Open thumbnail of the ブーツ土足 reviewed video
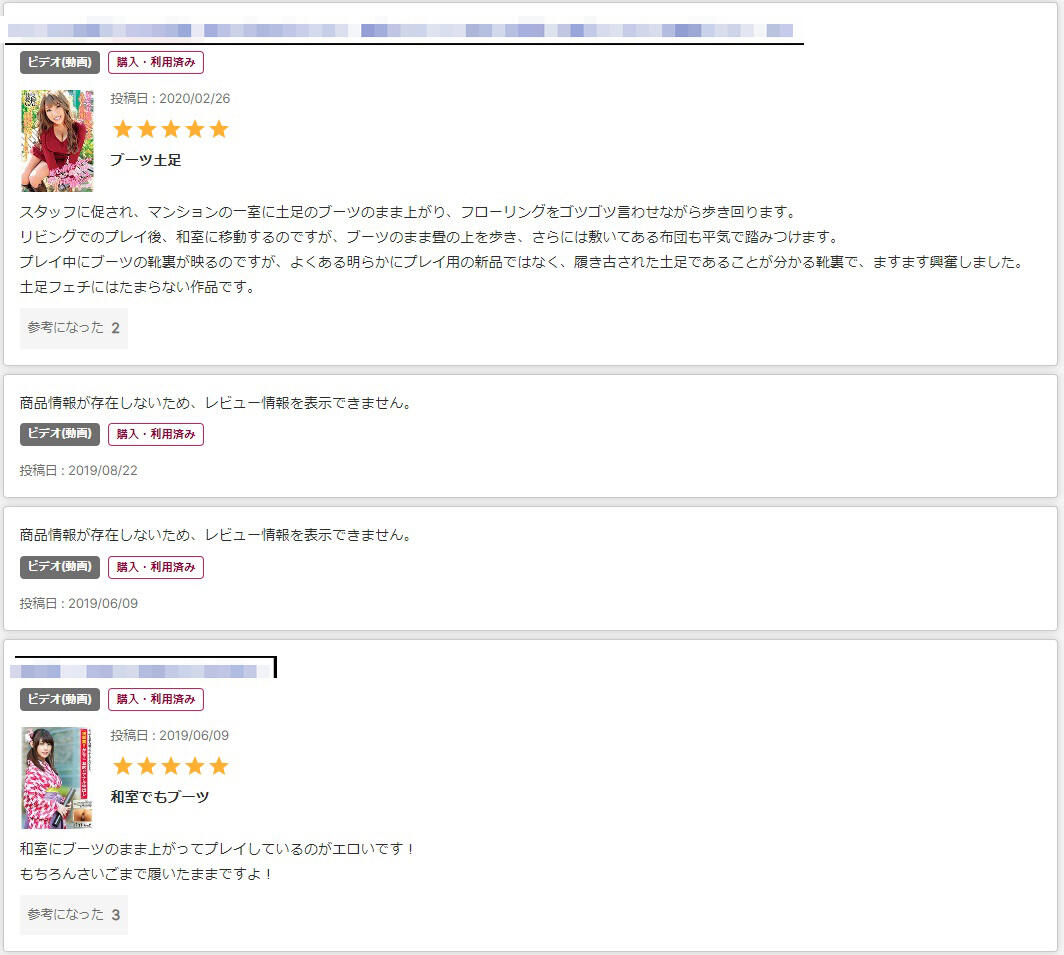Screen dimensions: 1064x955 click(x=57, y=141)
